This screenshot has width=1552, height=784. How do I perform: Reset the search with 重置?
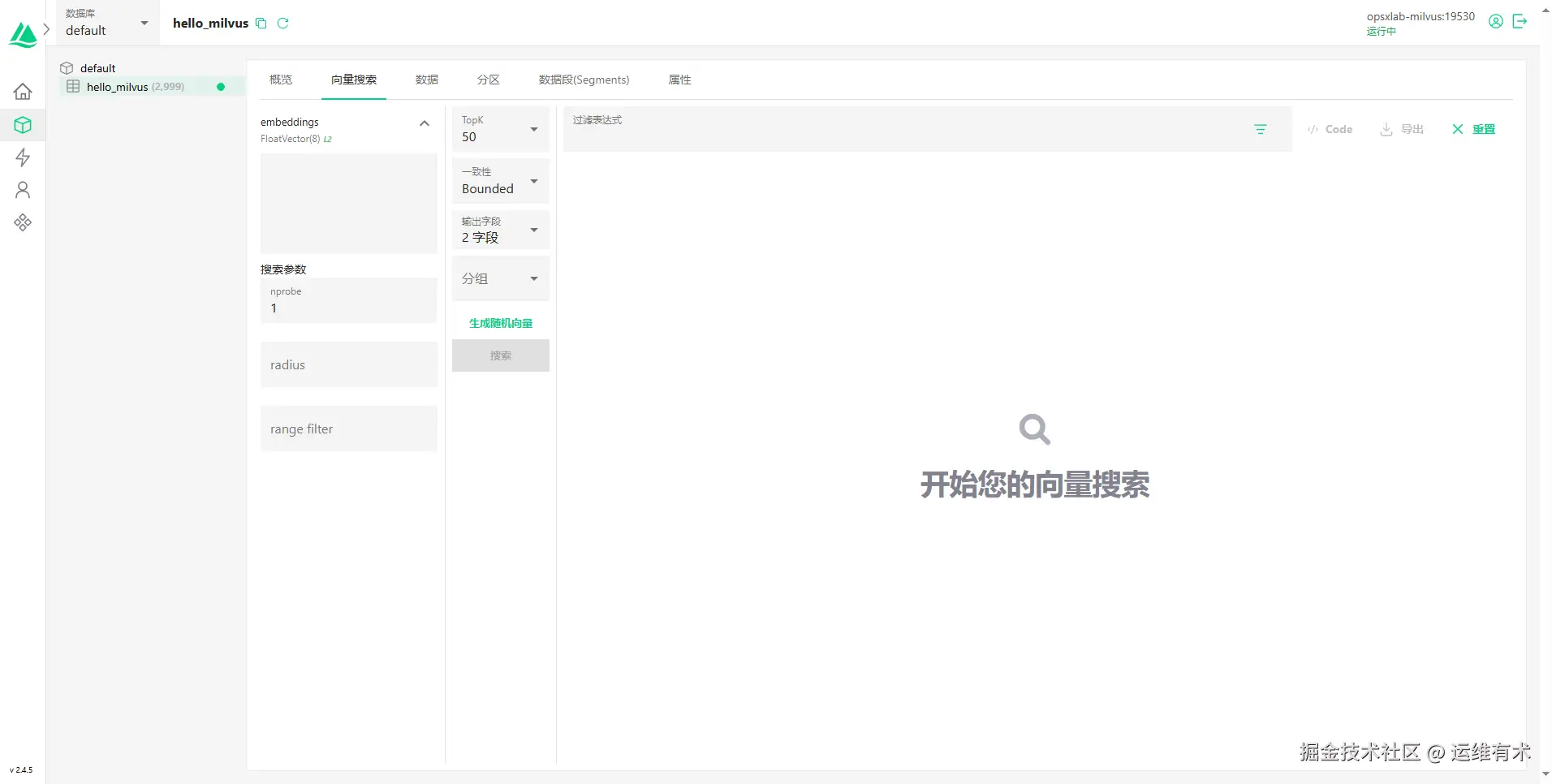pyautogui.click(x=1483, y=129)
